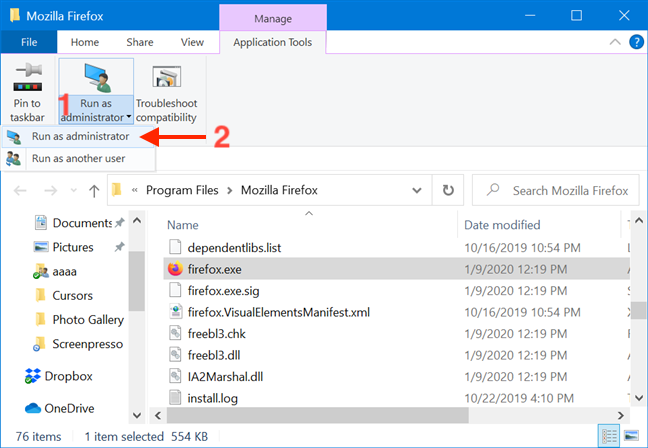Click the 10/22/2019 4:10 PM date cell

point(519,398)
